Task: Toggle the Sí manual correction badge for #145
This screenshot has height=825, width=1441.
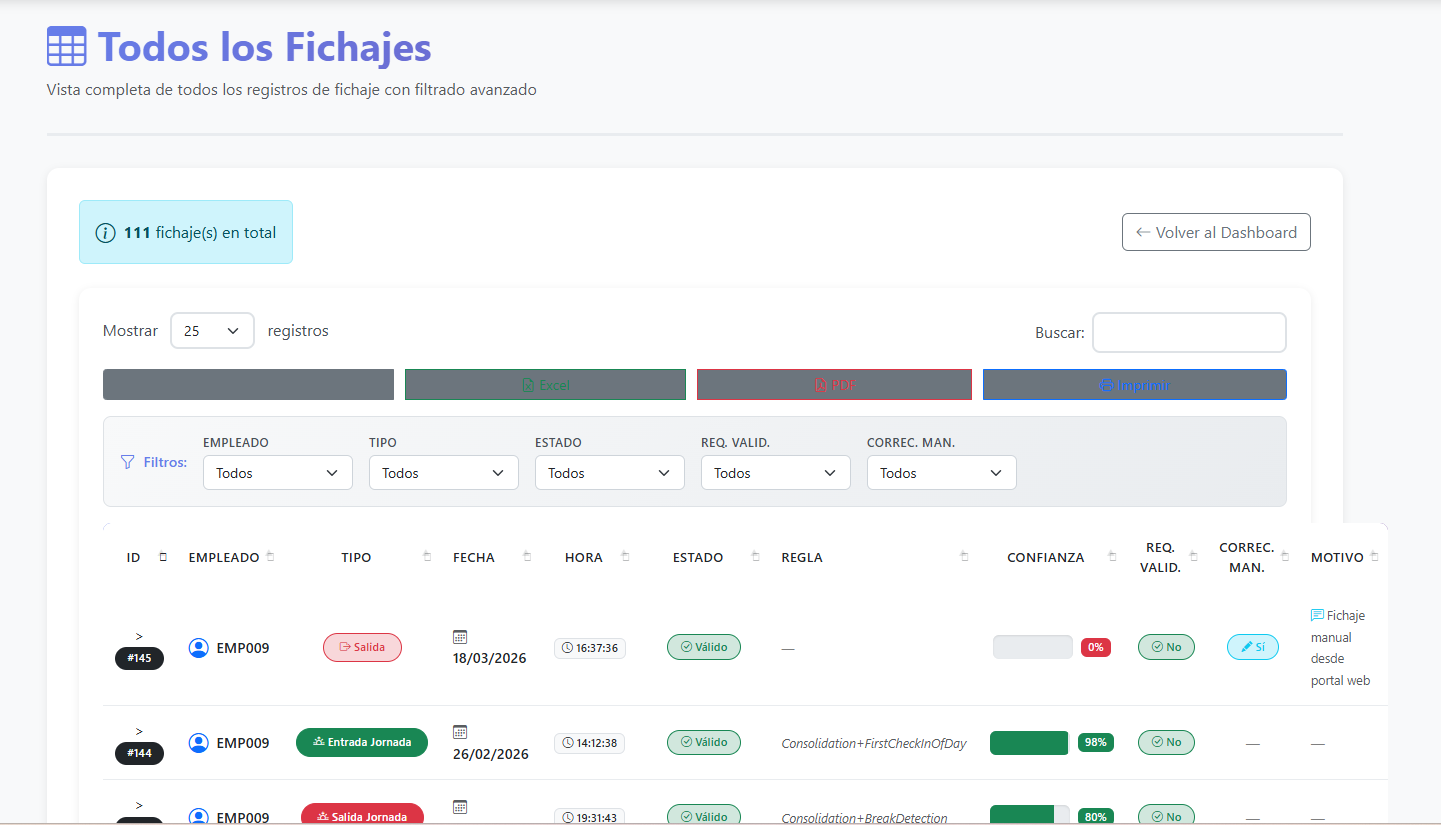Action: click(x=1252, y=647)
